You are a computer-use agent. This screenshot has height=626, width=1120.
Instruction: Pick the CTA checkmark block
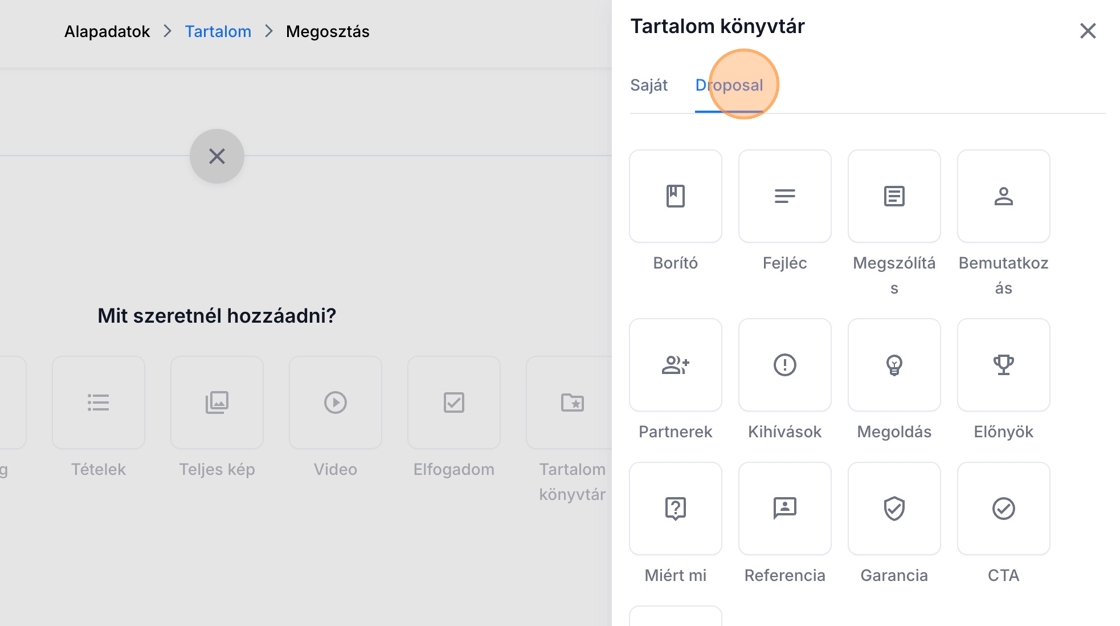pyautogui.click(x=1003, y=508)
